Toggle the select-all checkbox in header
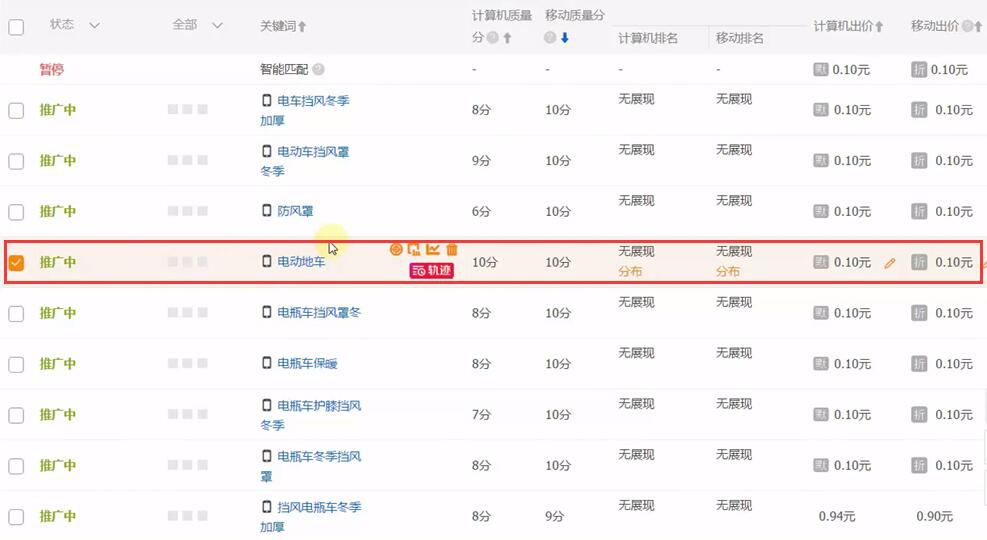 [x=16, y=27]
